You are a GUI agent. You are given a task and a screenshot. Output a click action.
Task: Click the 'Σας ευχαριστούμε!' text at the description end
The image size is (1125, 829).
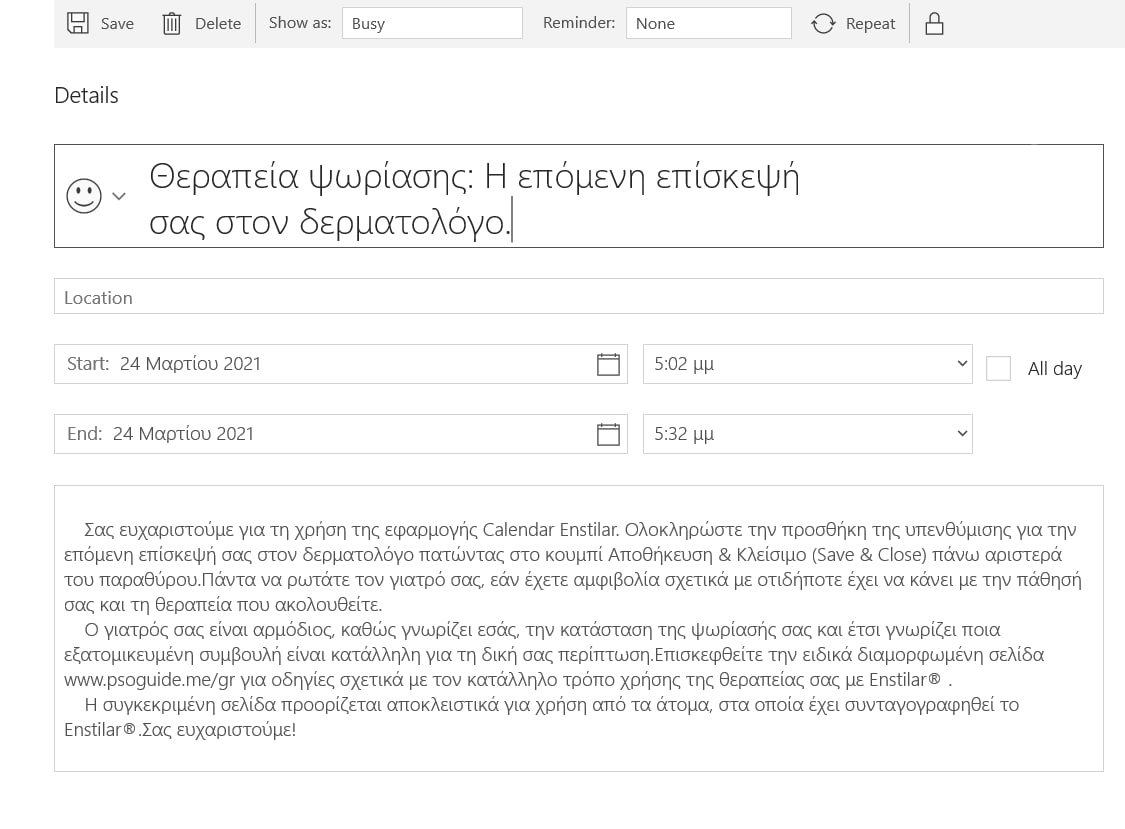tap(219, 730)
